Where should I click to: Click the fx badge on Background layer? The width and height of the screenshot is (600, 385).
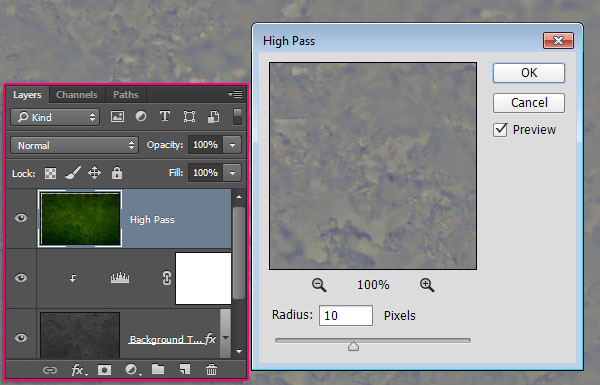210,339
